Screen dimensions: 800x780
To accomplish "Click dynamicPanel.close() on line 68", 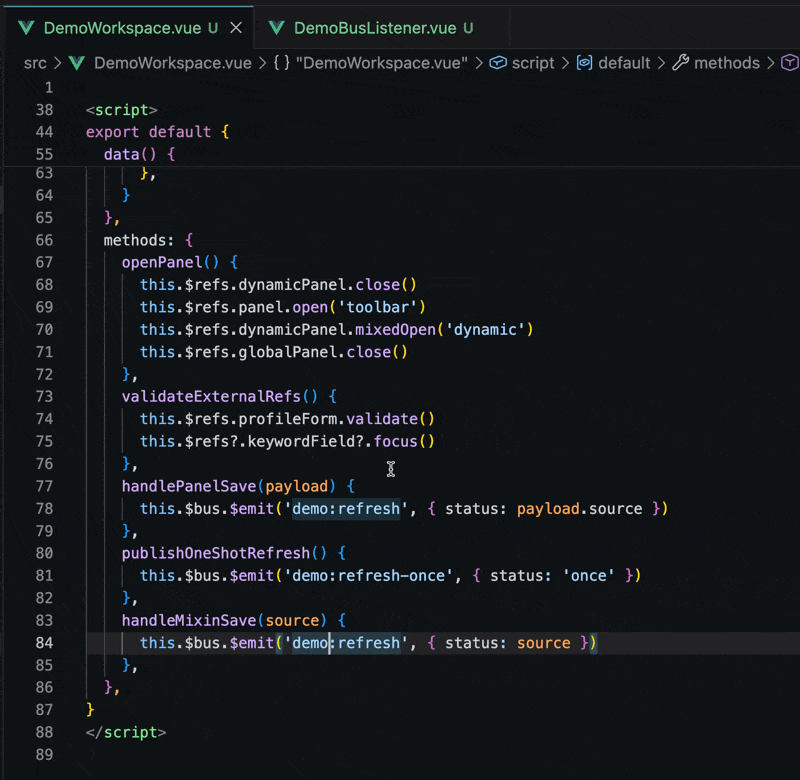I will pos(328,285).
